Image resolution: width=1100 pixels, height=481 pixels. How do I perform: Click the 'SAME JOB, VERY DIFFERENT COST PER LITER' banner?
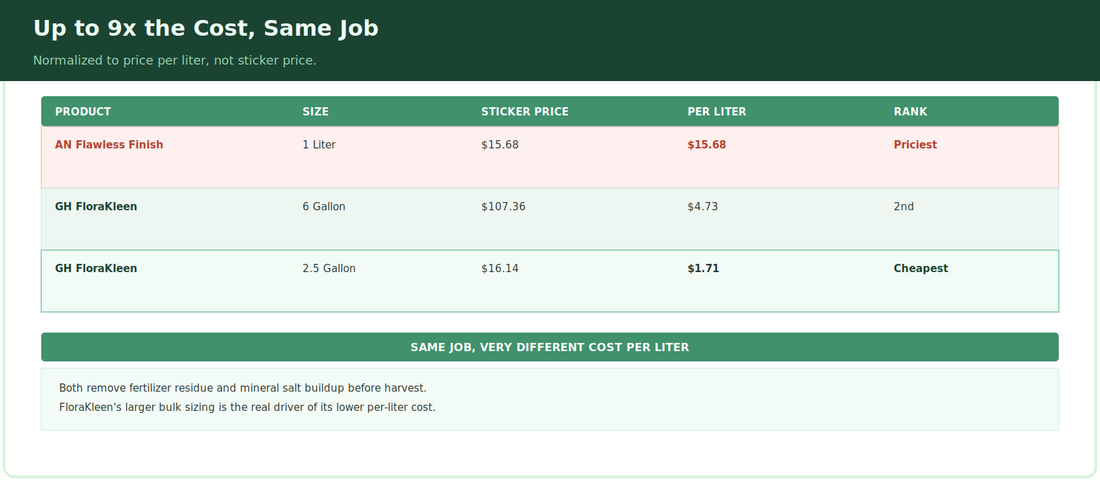click(x=550, y=347)
